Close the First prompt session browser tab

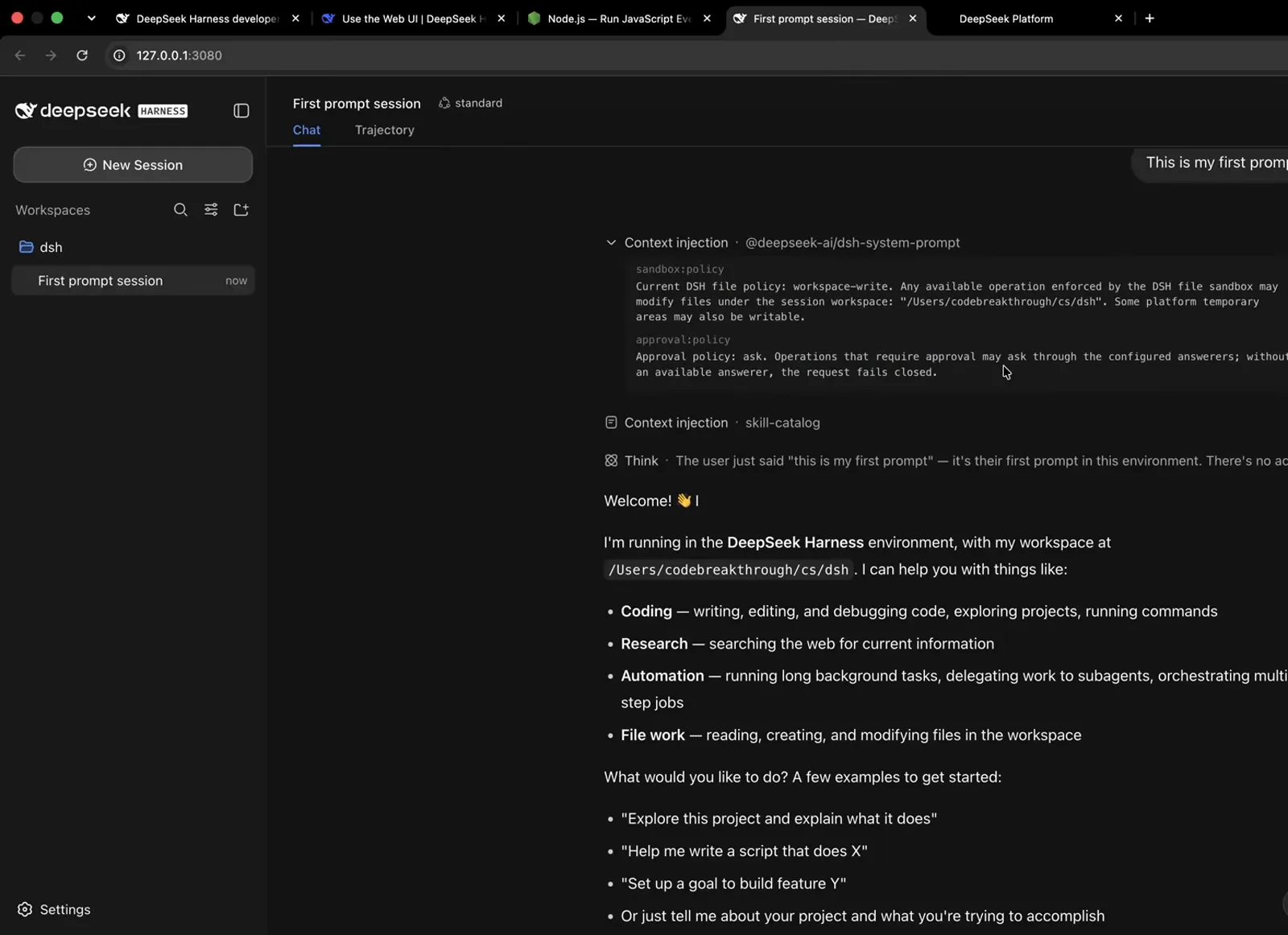(x=913, y=19)
